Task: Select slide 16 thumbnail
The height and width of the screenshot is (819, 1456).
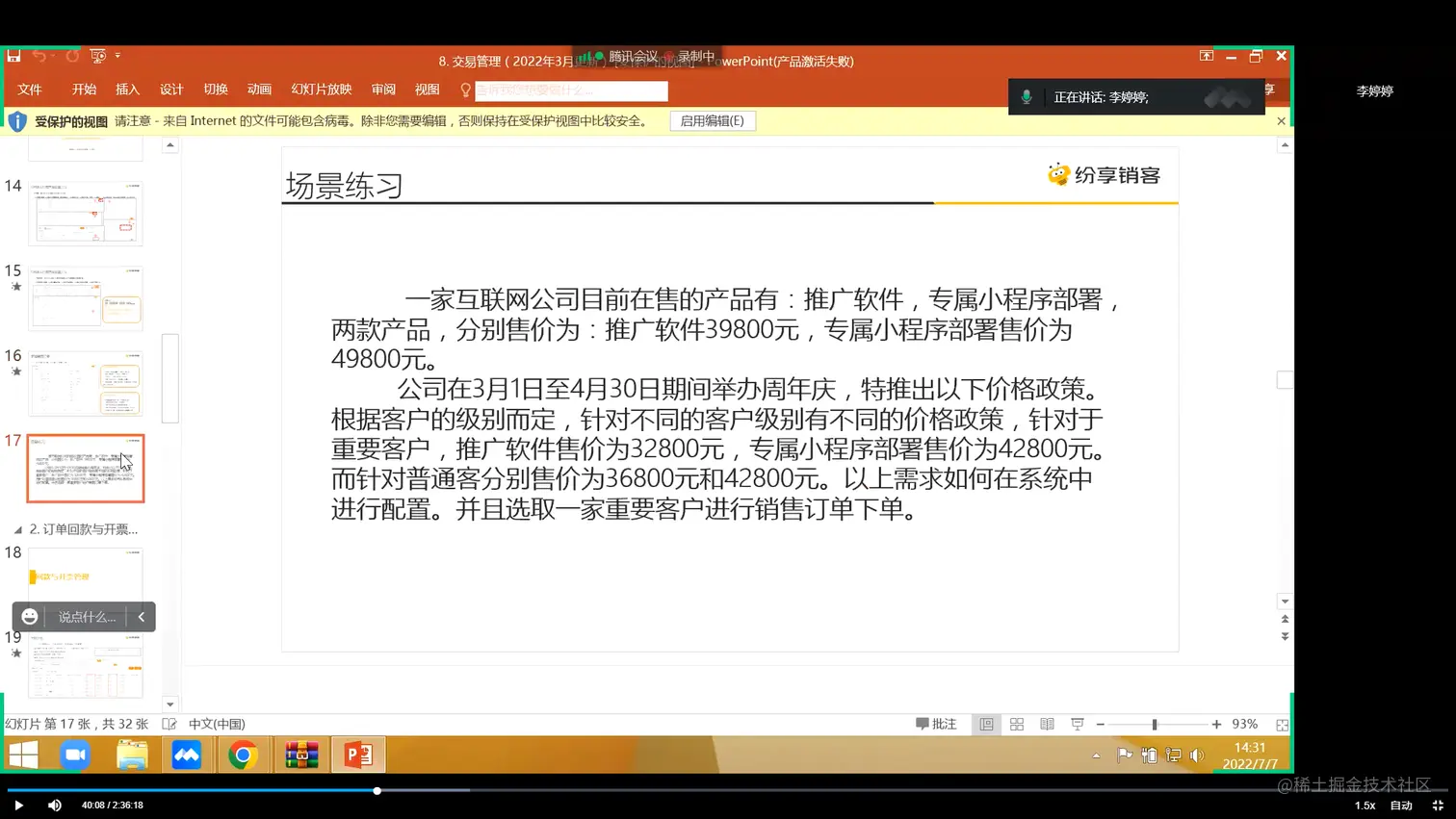Action: tap(86, 383)
